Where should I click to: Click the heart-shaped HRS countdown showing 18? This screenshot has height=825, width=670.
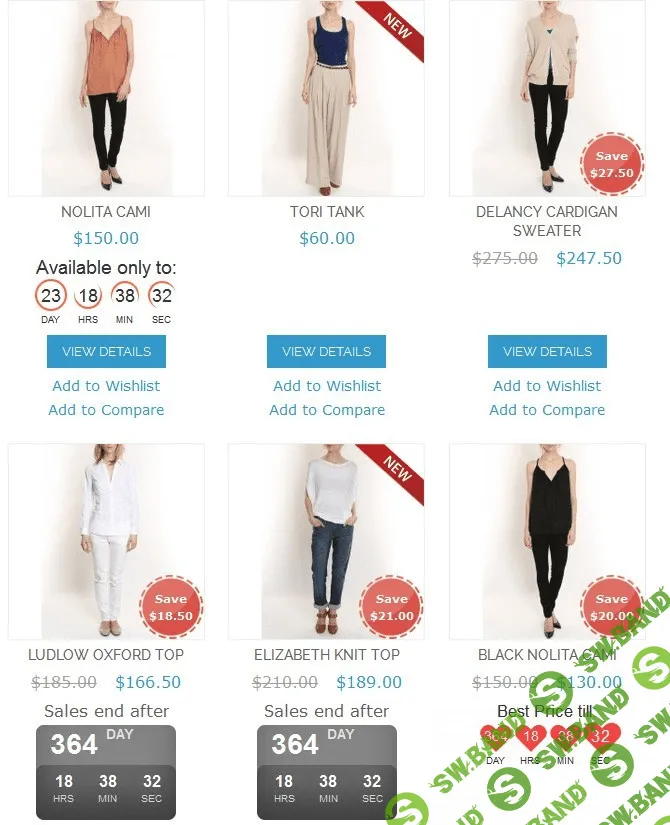click(531, 737)
